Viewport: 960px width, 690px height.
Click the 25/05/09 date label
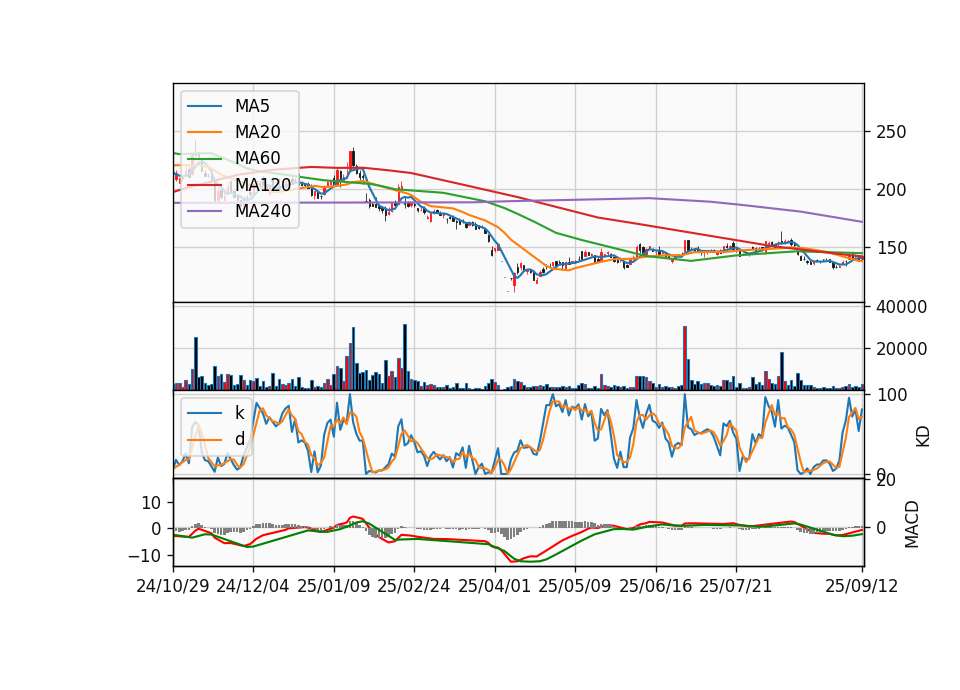pos(575,586)
